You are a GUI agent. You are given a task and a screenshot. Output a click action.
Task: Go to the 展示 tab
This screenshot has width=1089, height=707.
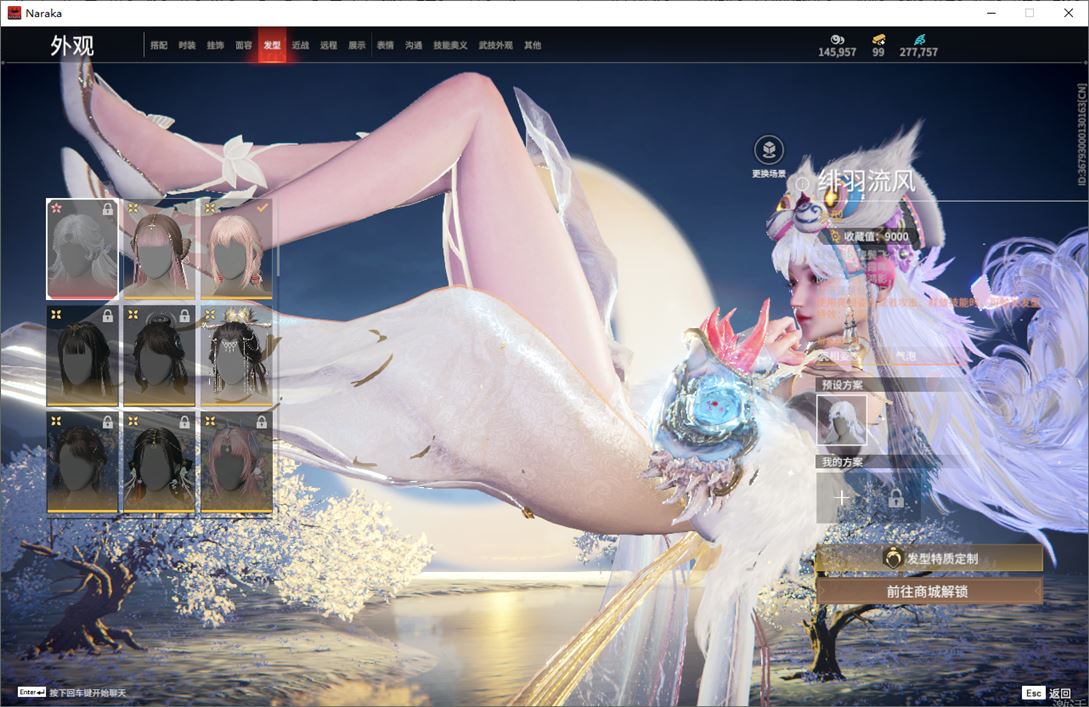(357, 45)
